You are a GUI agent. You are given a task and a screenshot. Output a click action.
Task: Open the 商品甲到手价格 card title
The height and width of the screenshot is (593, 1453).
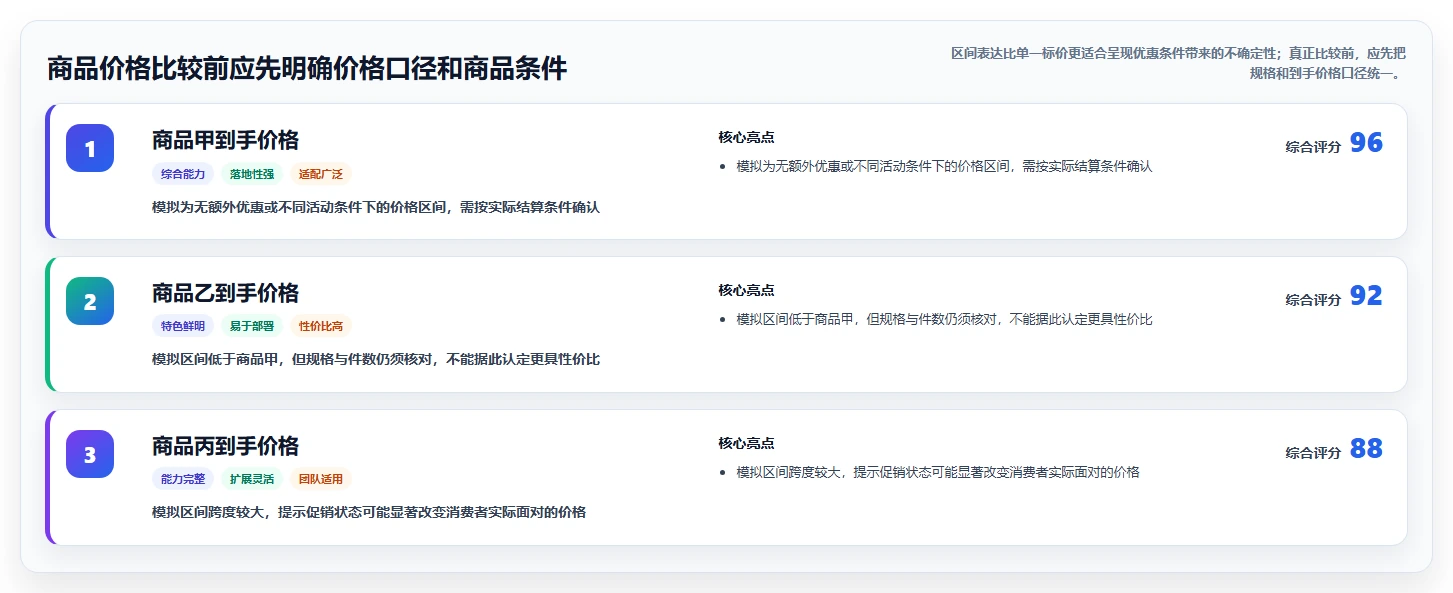pyautogui.click(x=225, y=140)
